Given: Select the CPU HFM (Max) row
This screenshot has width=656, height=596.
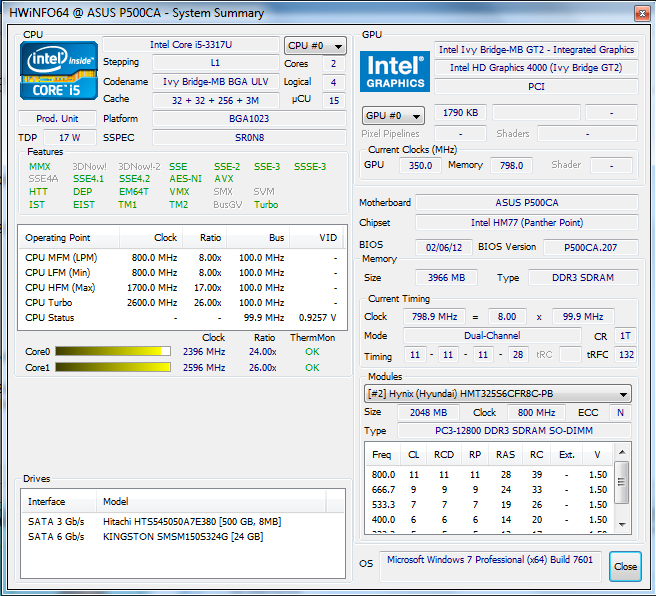Looking at the screenshot, I should 181,287.
